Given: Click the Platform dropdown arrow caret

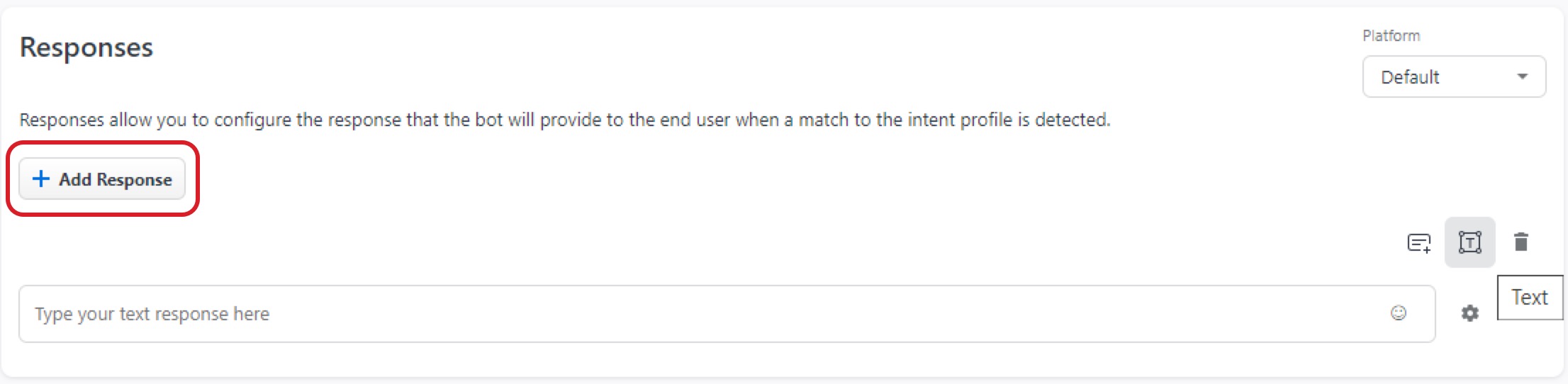Looking at the screenshot, I should [x=1522, y=77].
